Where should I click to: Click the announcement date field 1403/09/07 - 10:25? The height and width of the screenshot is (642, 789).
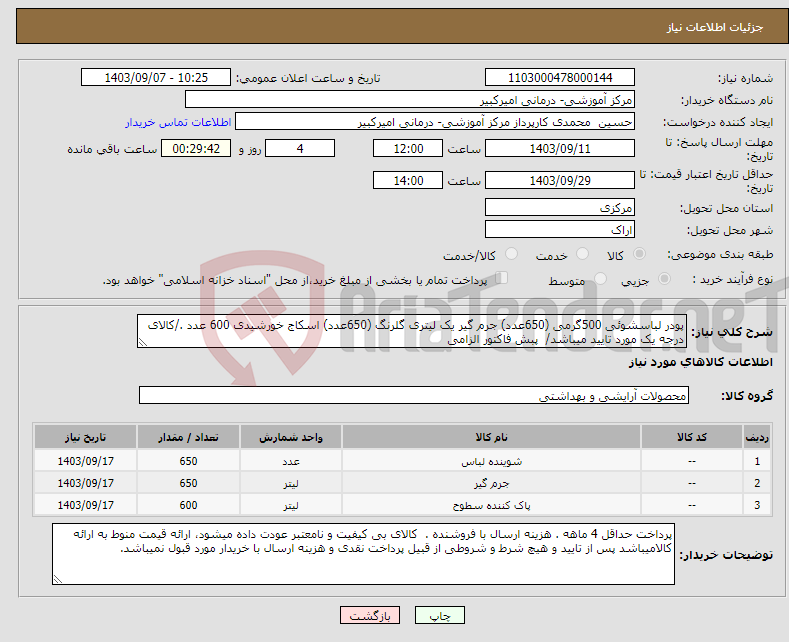coord(156,77)
